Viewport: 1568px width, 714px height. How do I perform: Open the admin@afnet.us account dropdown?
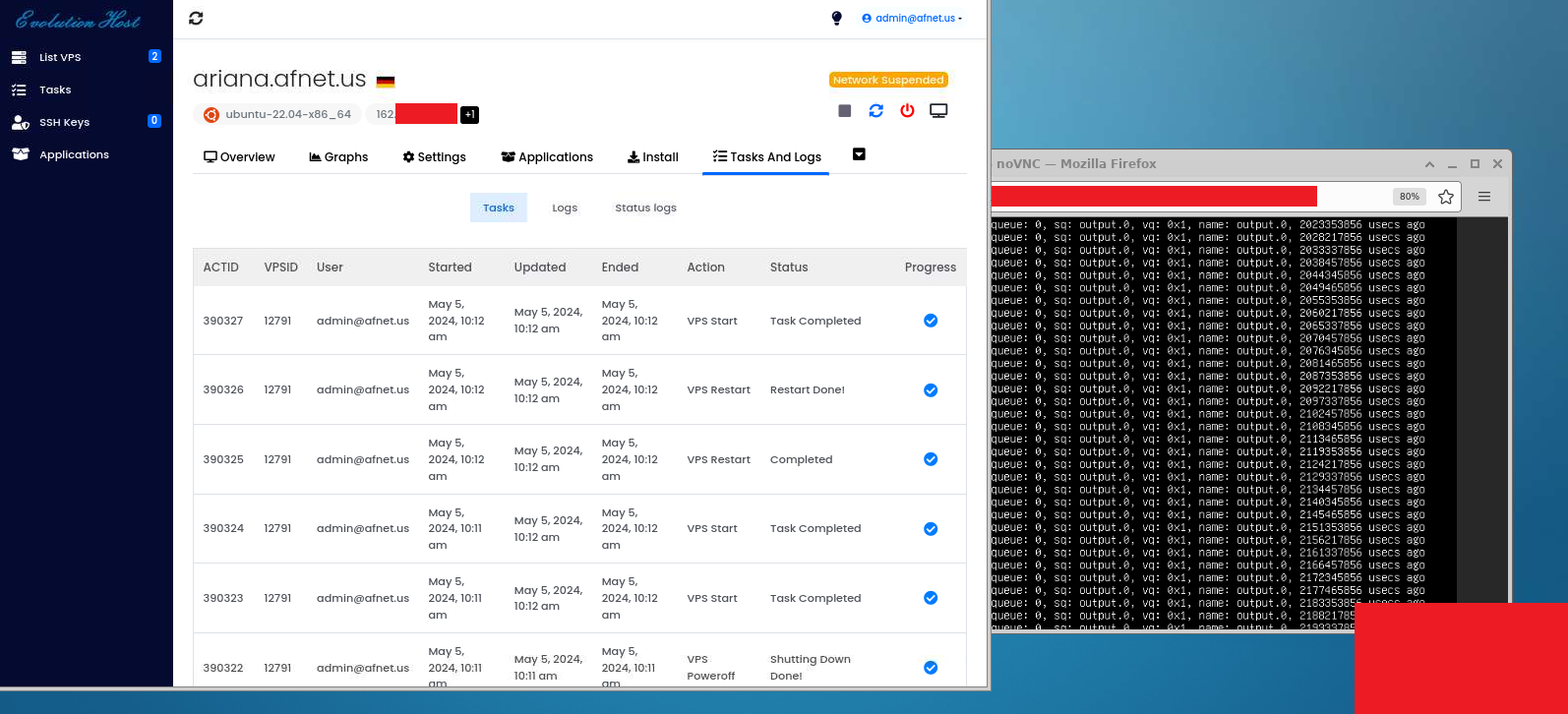pos(913,18)
